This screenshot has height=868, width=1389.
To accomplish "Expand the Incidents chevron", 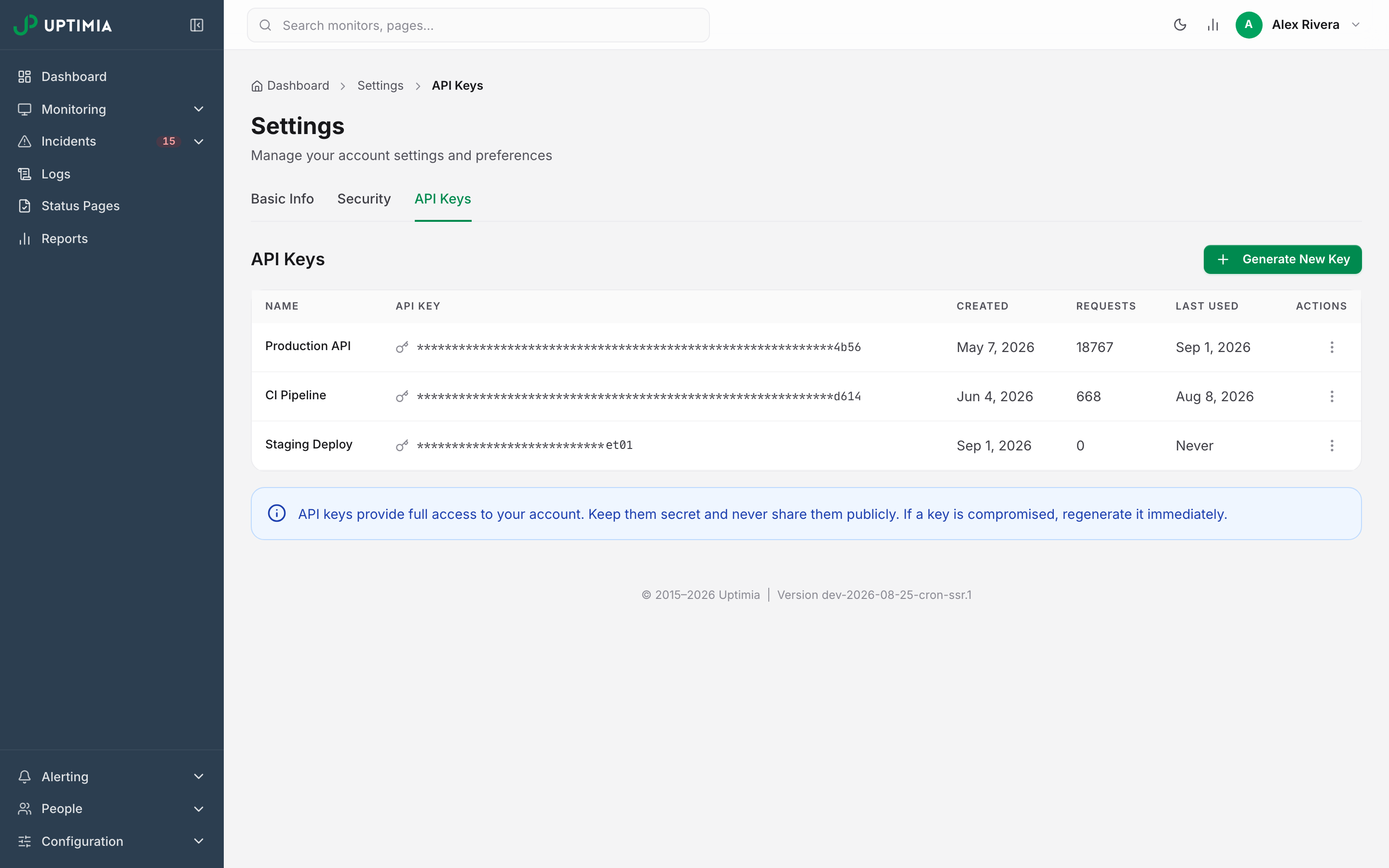I will pyautogui.click(x=199, y=141).
